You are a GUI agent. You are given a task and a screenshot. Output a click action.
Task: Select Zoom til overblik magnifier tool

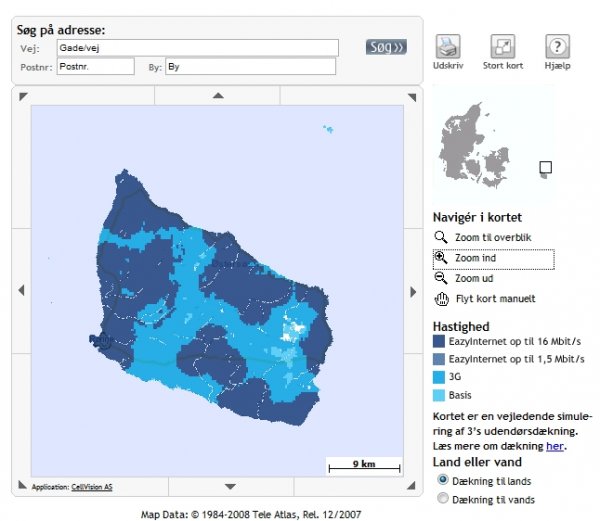[441, 238]
